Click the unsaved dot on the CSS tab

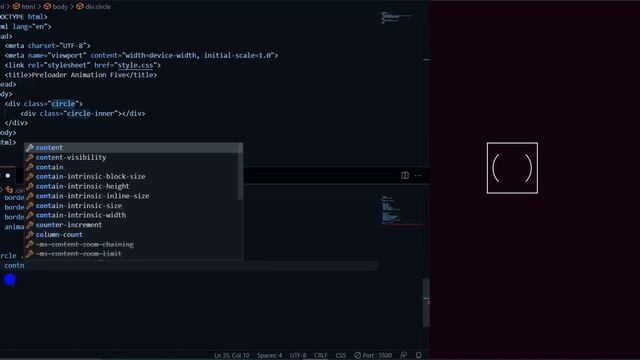pos(8,176)
